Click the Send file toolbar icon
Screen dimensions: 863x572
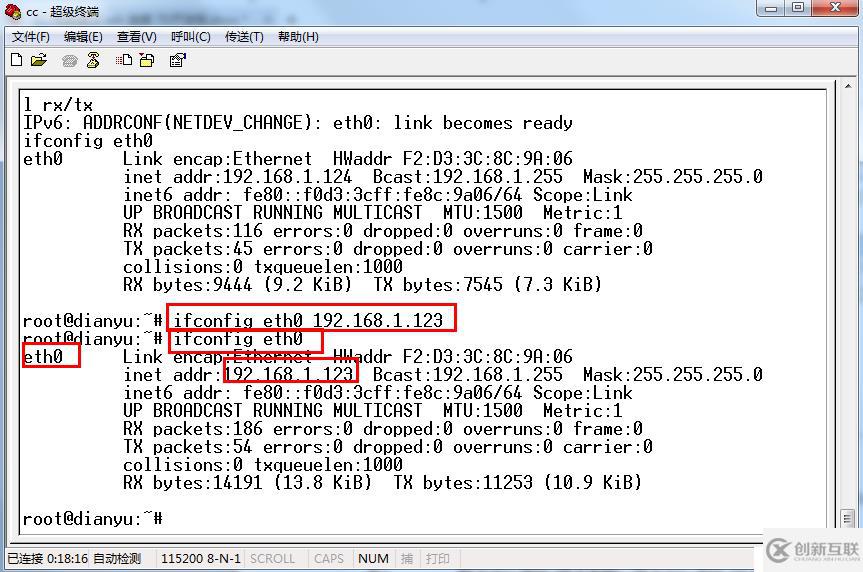click(x=124, y=59)
